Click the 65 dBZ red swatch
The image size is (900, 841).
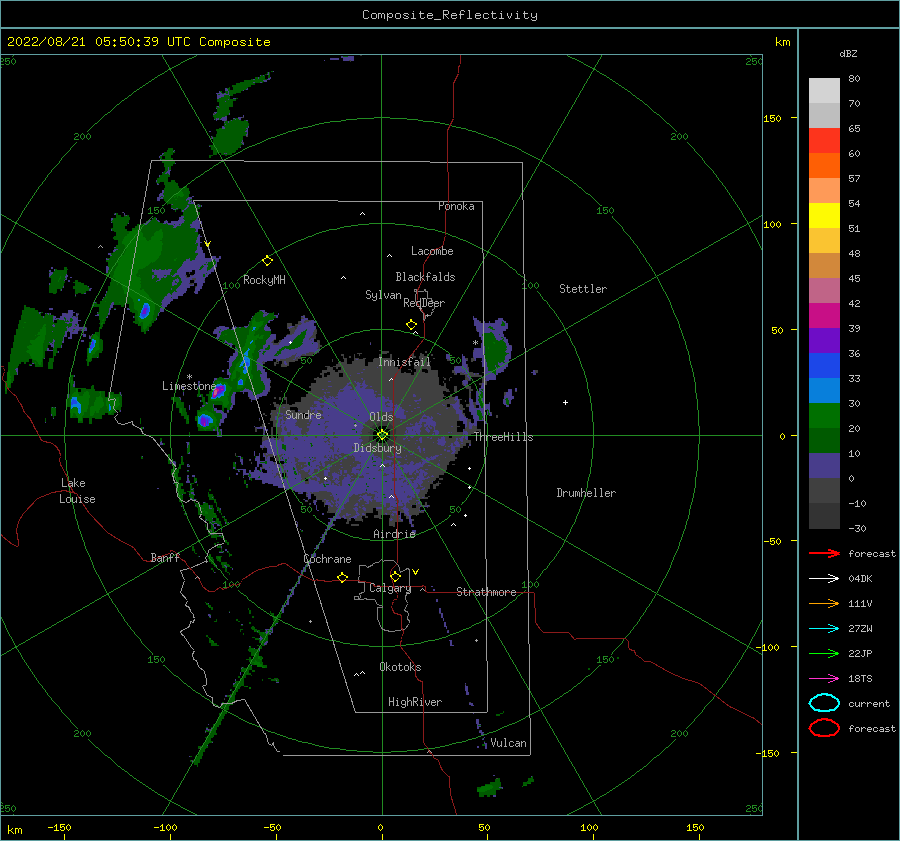pos(824,140)
